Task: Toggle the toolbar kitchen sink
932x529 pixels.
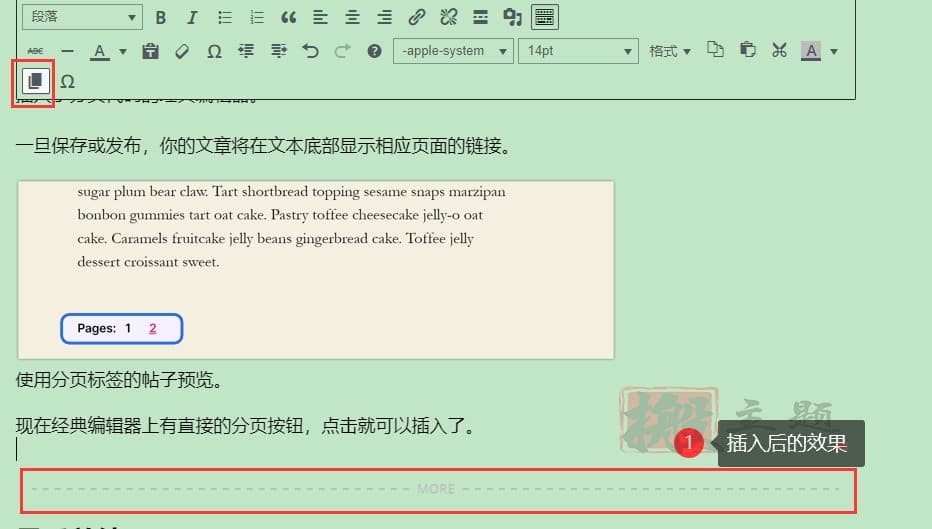Action: [x=544, y=17]
